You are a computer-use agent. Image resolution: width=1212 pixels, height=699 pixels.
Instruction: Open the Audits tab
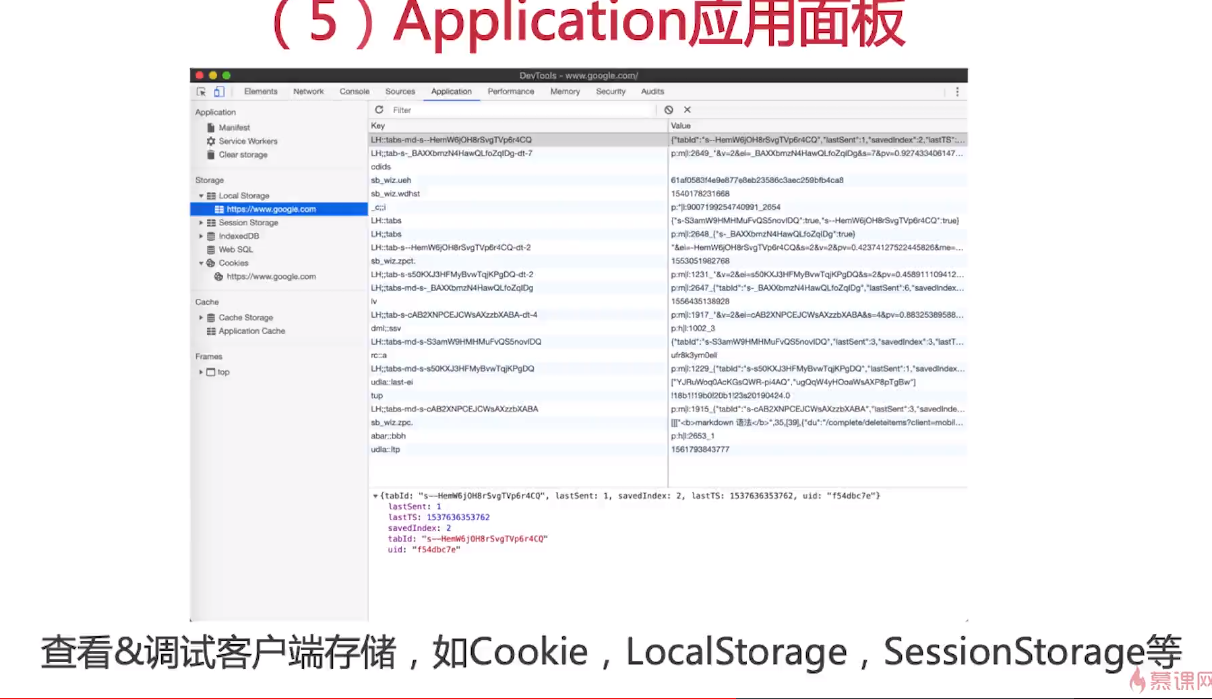[652, 92]
